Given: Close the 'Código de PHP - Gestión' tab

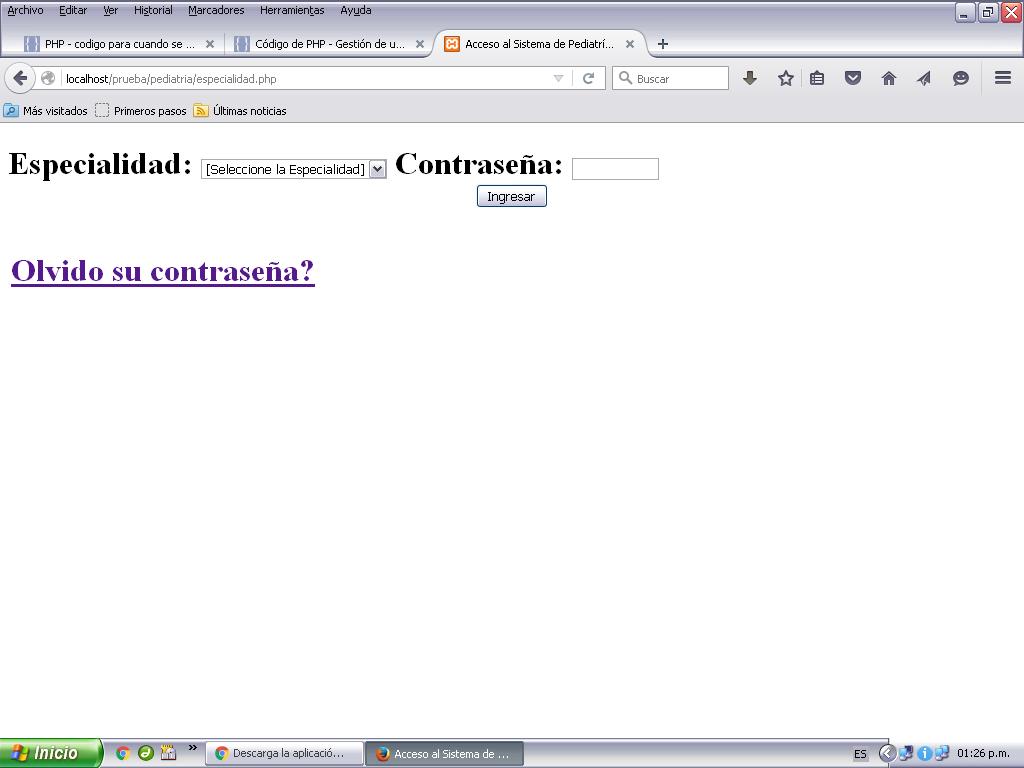Looking at the screenshot, I should click(x=420, y=44).
